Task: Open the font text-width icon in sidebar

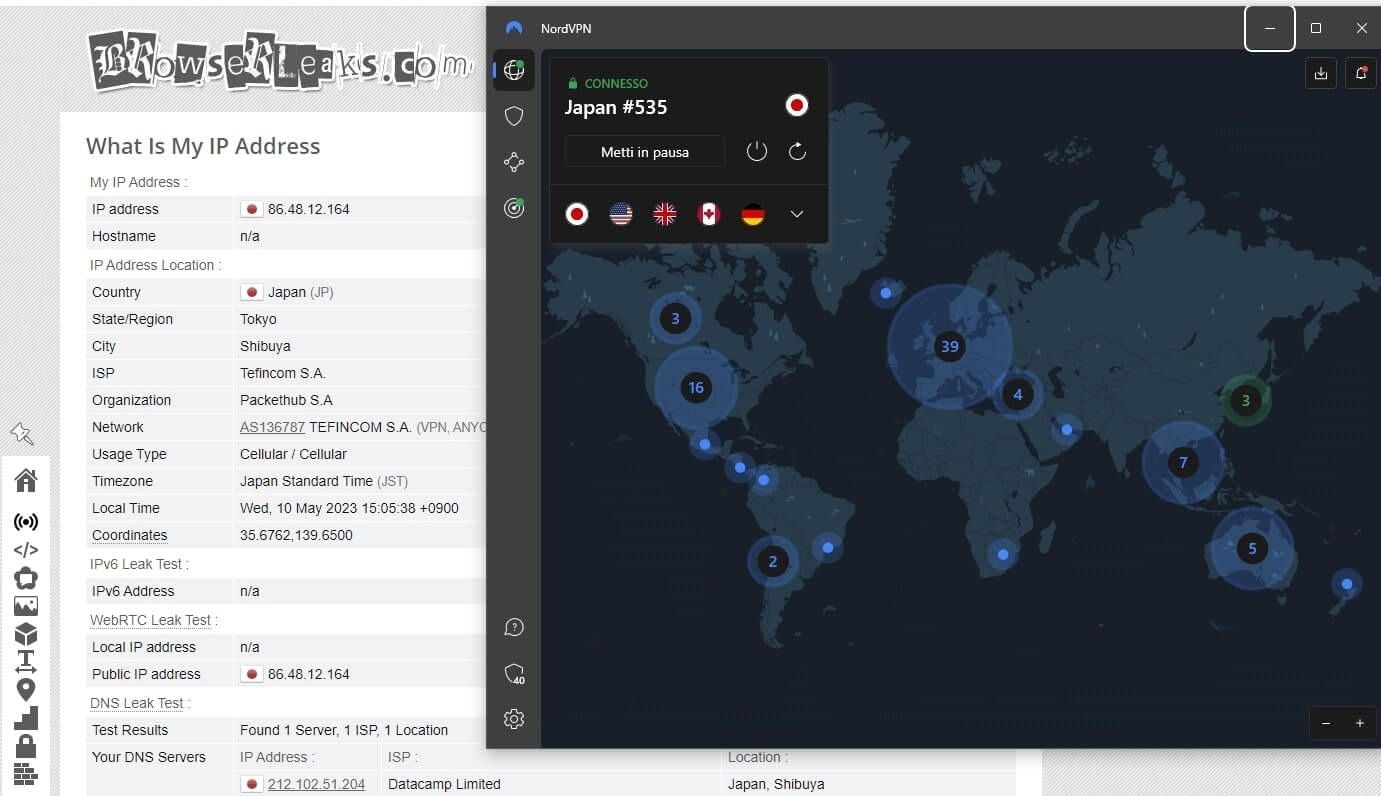Action: 26,662
